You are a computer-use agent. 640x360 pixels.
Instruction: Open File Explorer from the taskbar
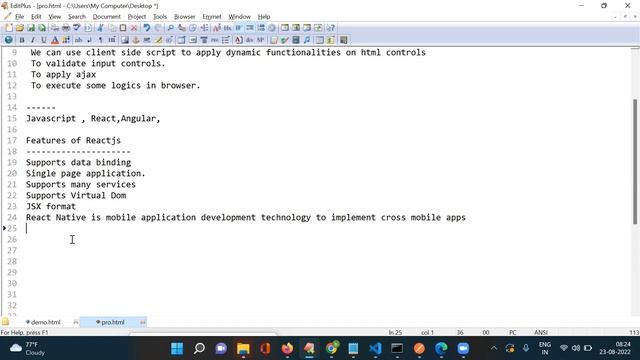tap(243, 349)
